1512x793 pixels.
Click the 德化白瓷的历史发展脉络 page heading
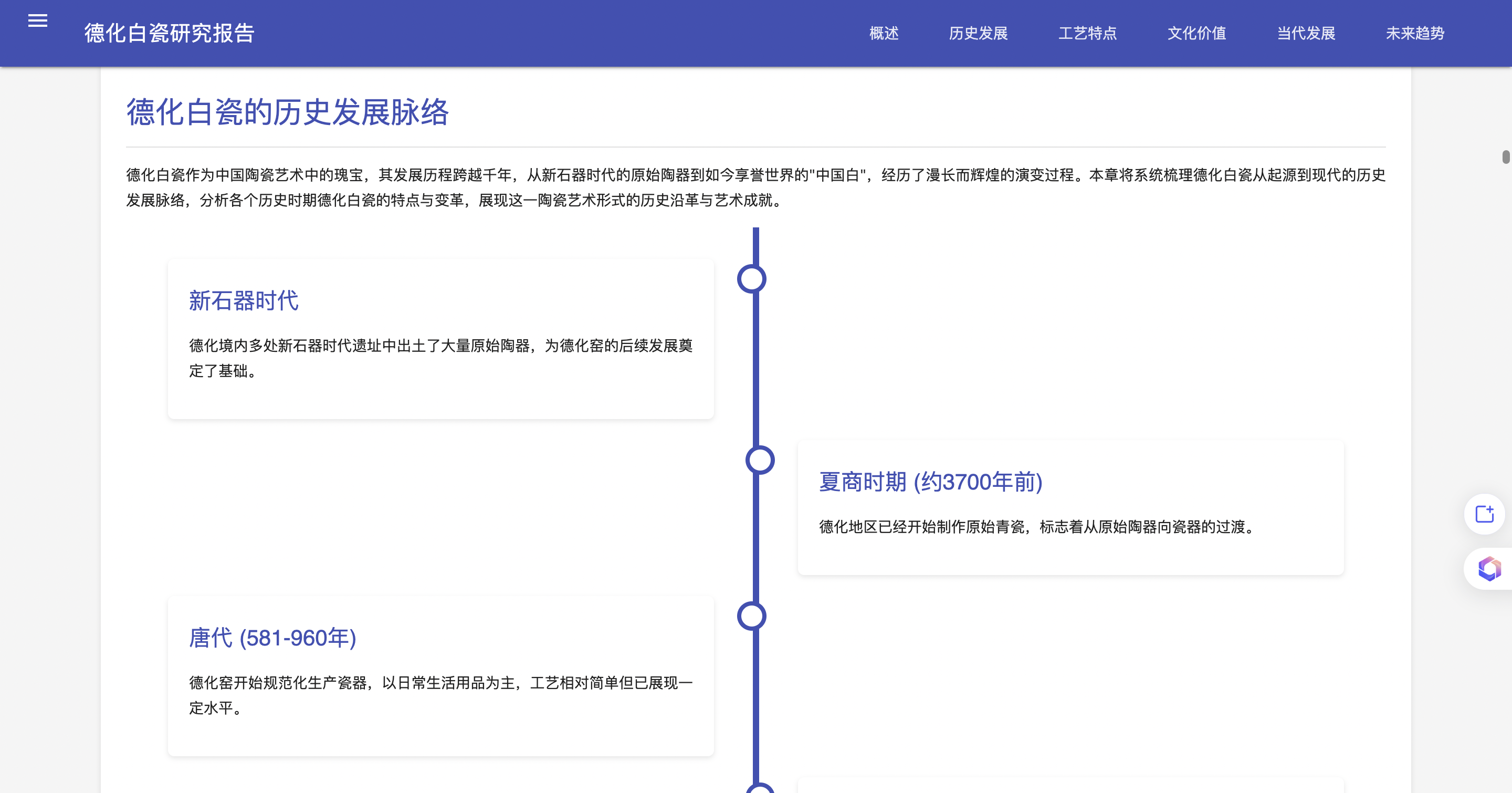click(288, 112)
